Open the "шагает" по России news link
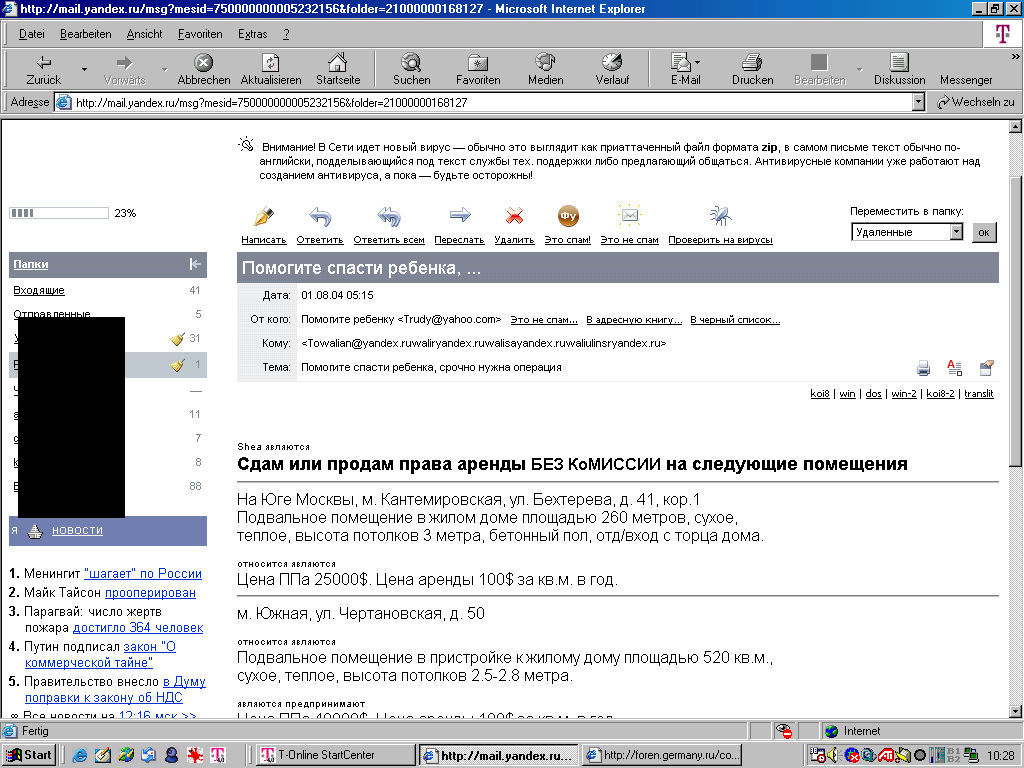 click(143, 573)
